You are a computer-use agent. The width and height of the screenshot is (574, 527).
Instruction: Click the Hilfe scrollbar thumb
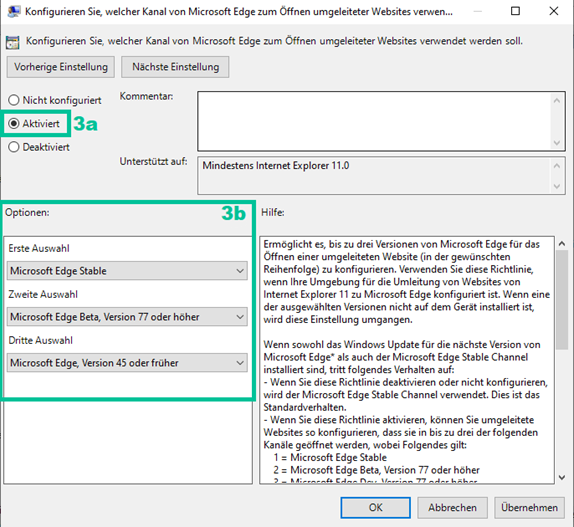tap(562, 300)
